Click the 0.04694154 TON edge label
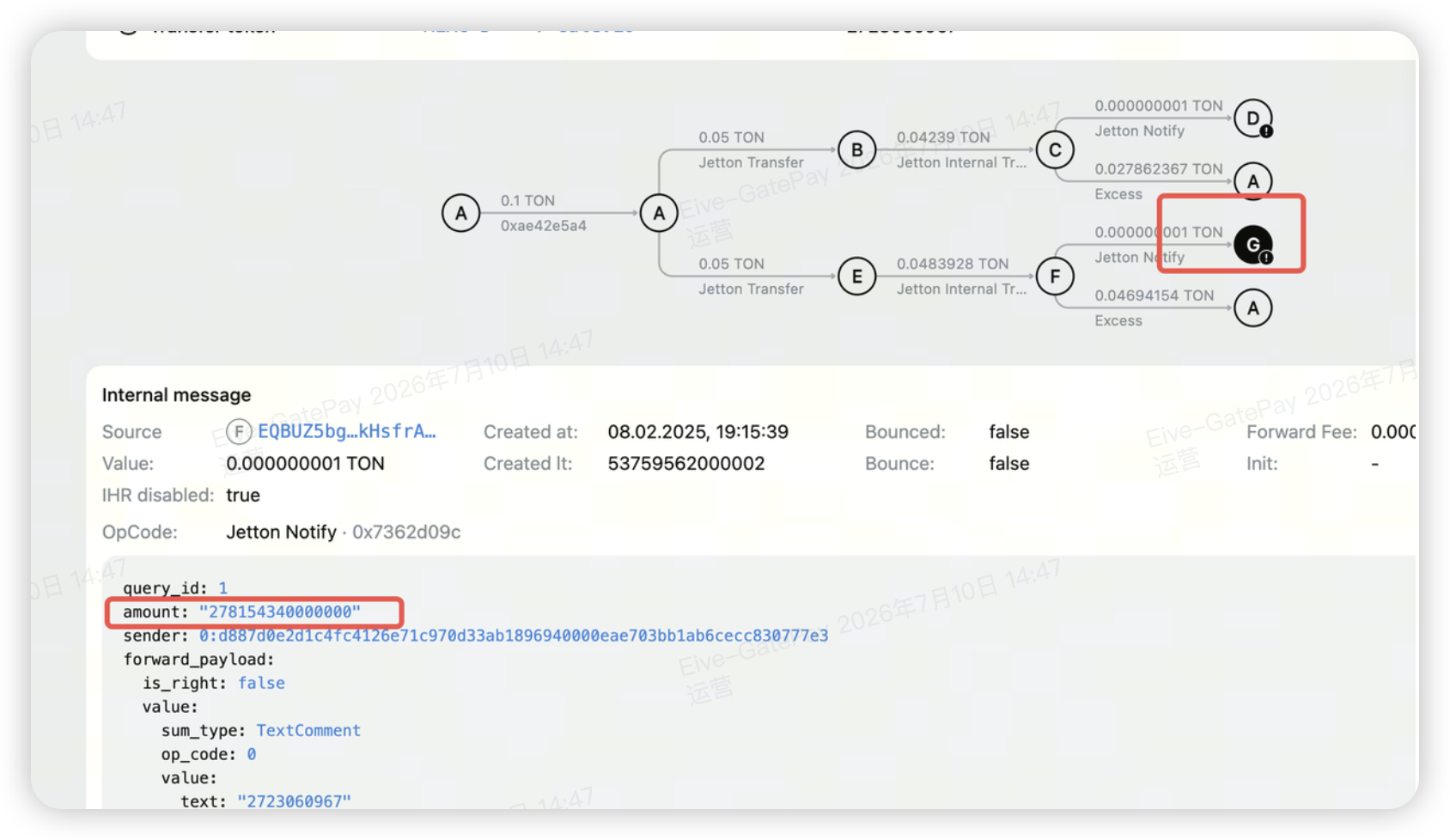Image resolution: width=1450 pixels, height=840 pixels. pyautogui.click(x=1154, y=295)
